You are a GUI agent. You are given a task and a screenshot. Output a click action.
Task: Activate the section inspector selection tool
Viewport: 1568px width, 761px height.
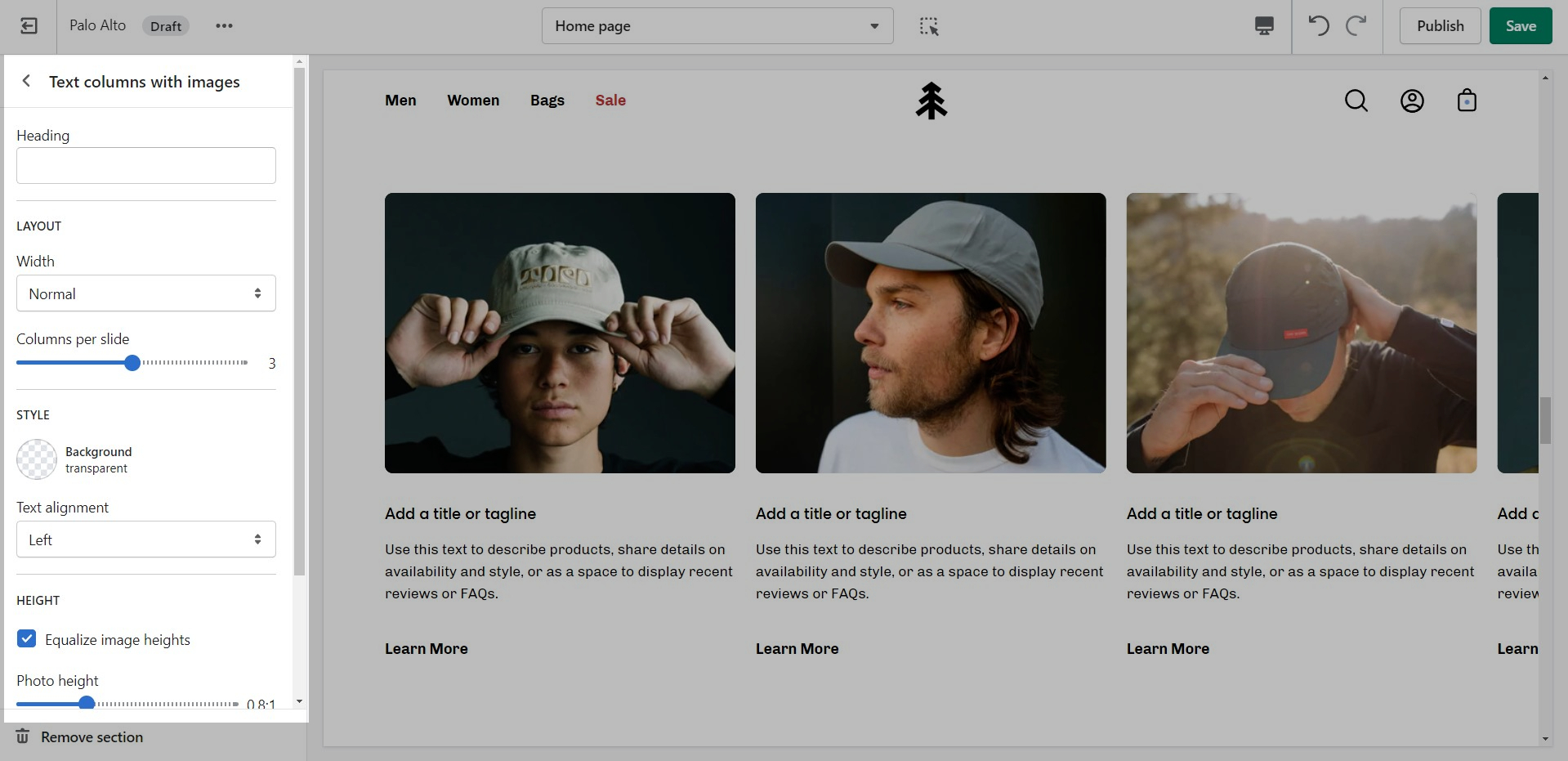(x=929, y=26)
